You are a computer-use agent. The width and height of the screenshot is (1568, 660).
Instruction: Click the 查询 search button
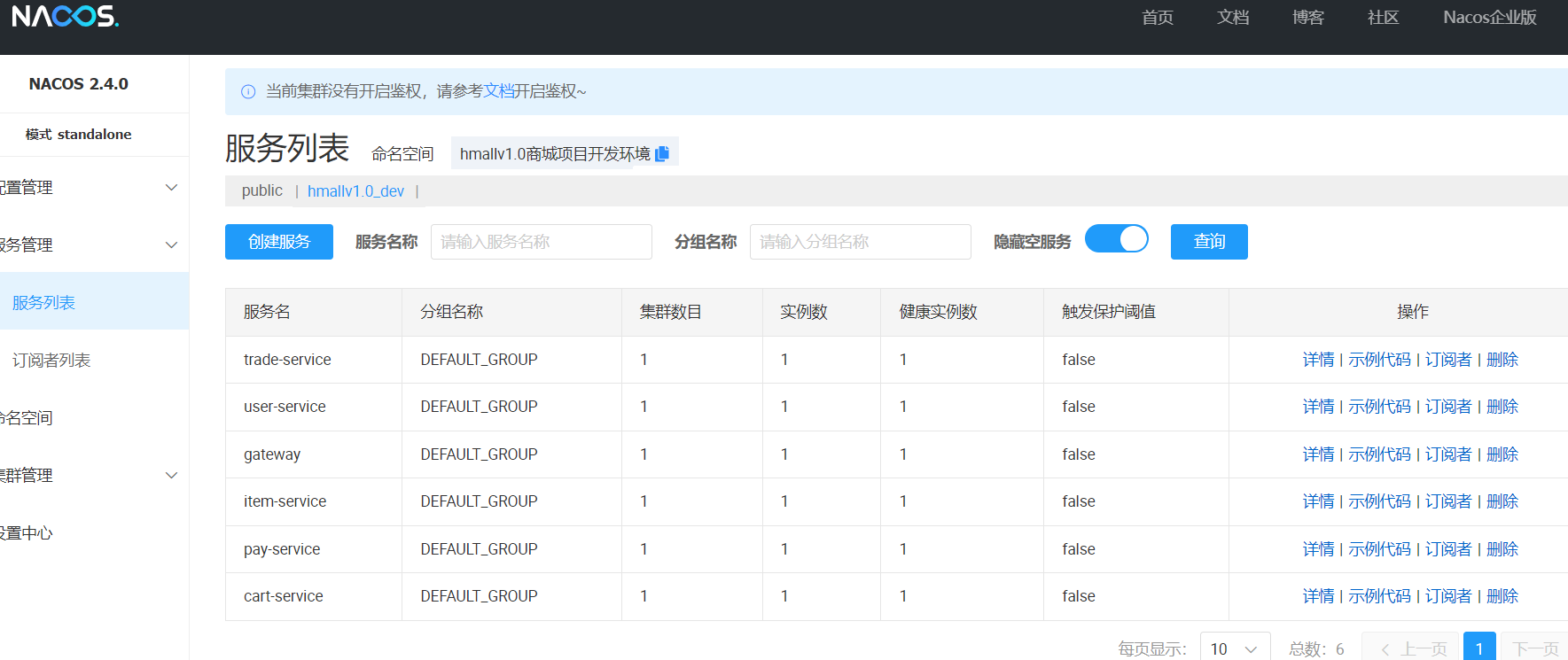(x=1209, y=242)
